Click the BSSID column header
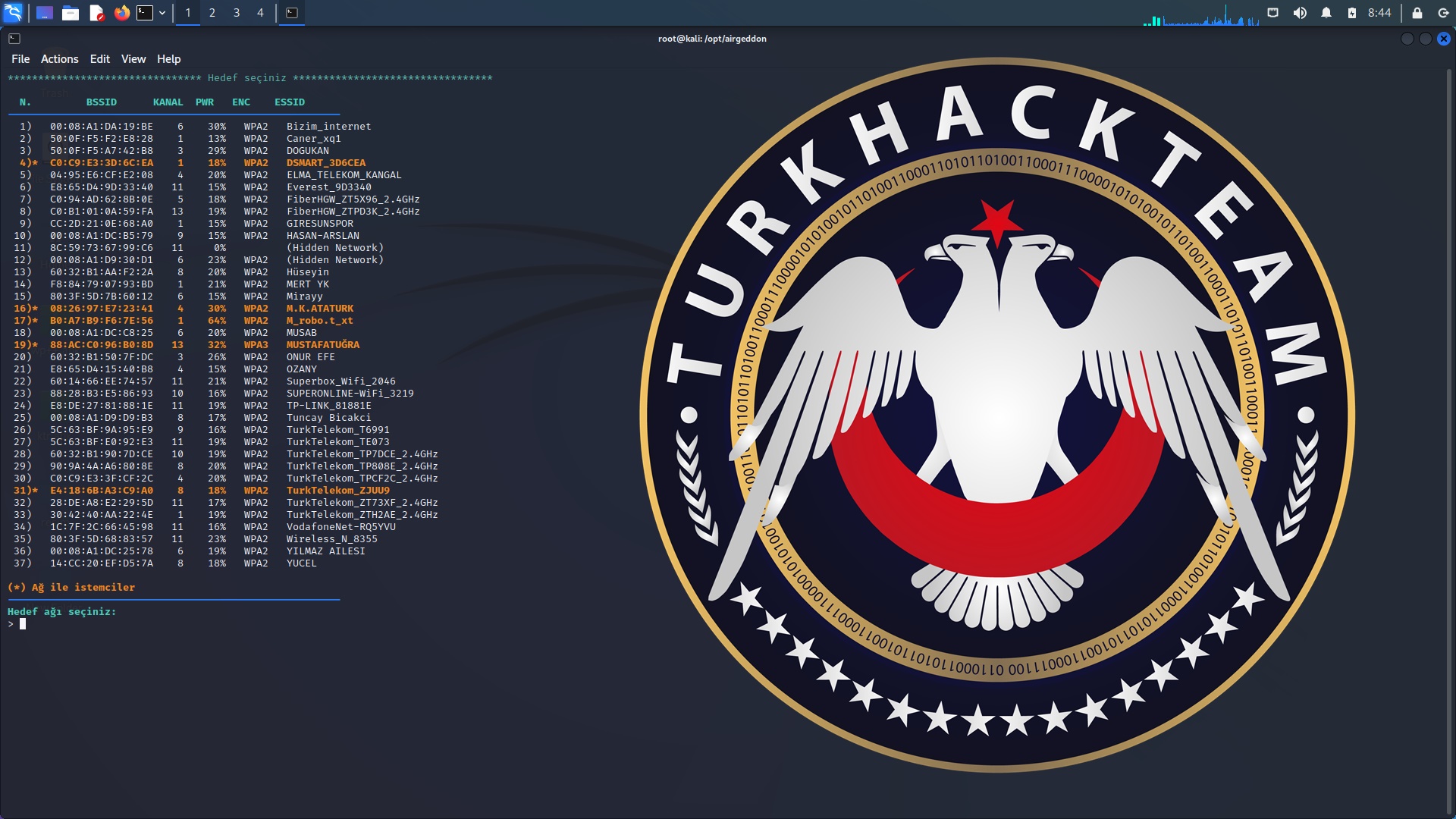Image resolution: width=1456 pixels, height=819 pixels. 102,102
